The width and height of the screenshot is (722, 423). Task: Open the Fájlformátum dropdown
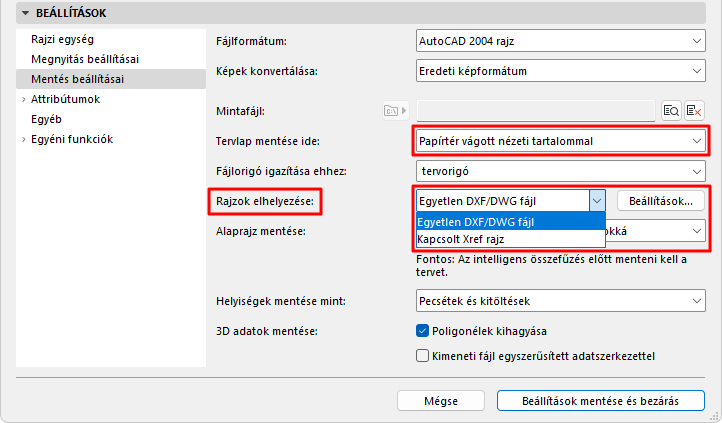click(x=560, y=41)
